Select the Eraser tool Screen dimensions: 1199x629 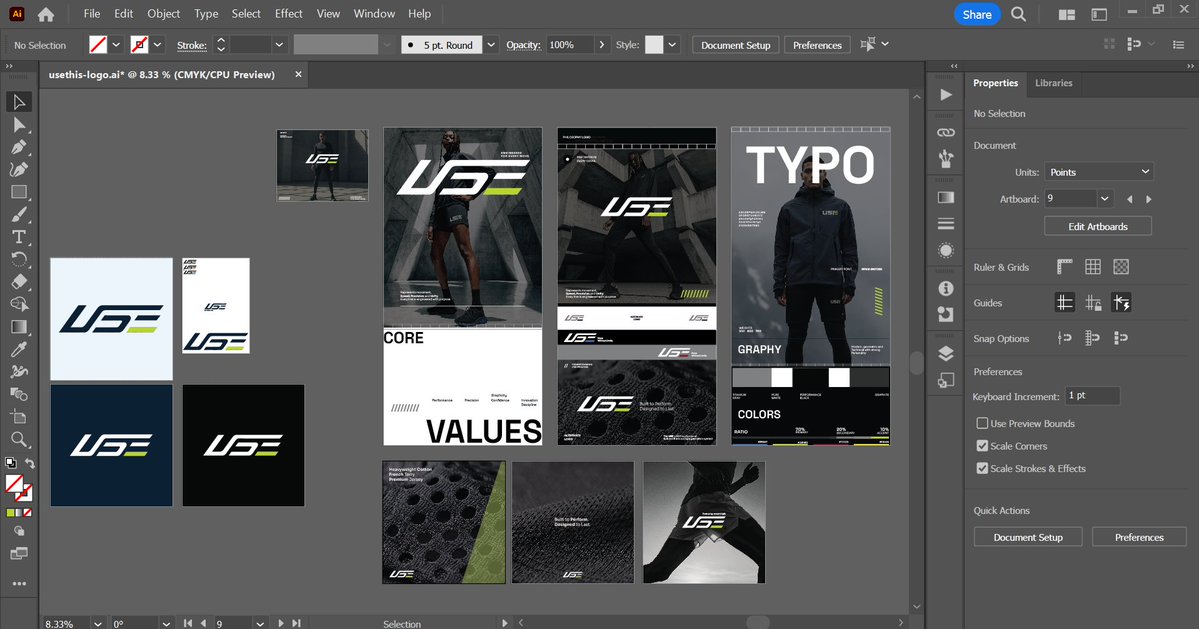(19, 281)
